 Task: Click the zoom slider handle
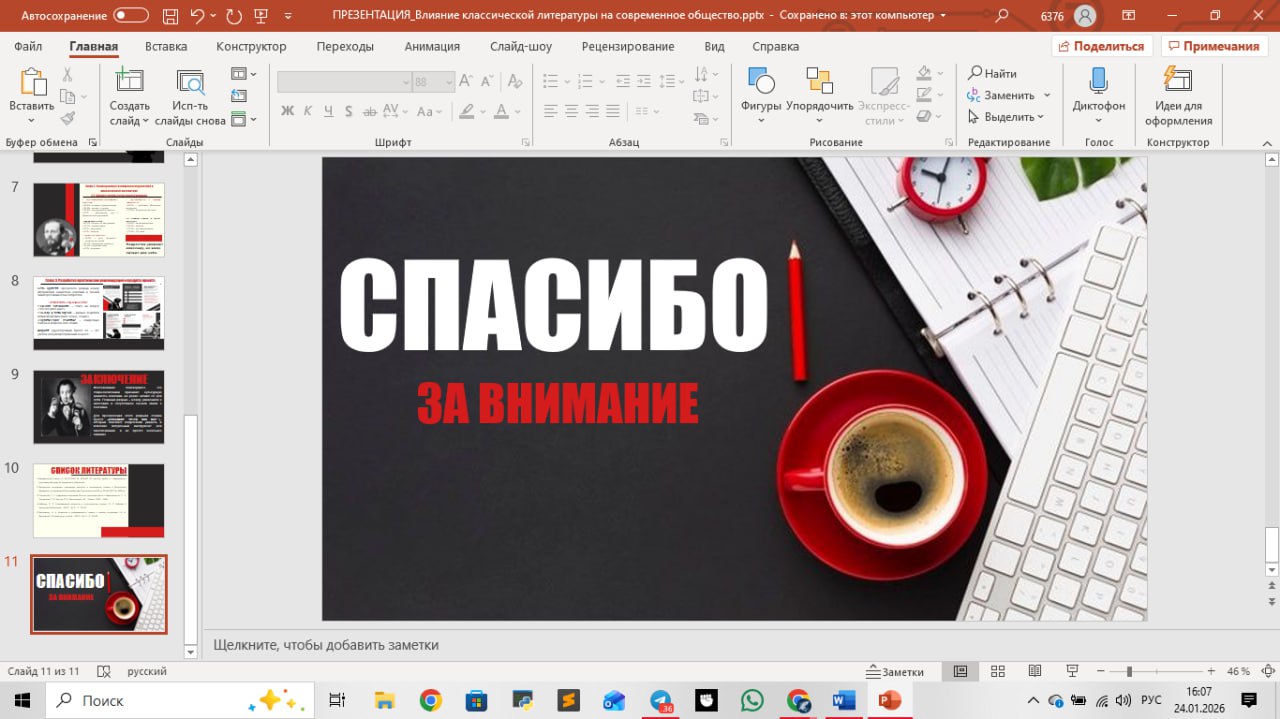pos(1129,671)
